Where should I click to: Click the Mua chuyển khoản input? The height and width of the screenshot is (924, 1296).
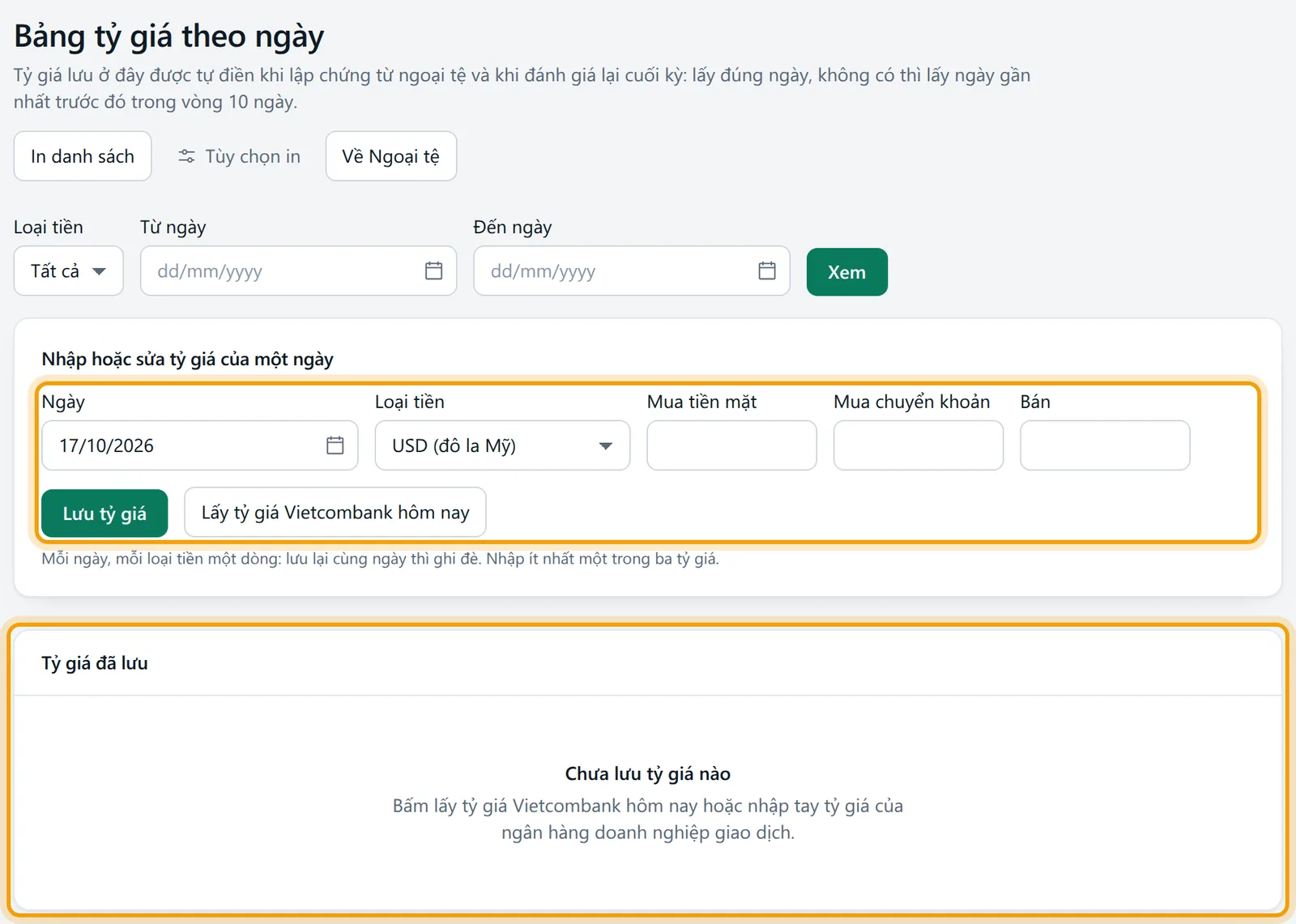click(x=919, y=445)
